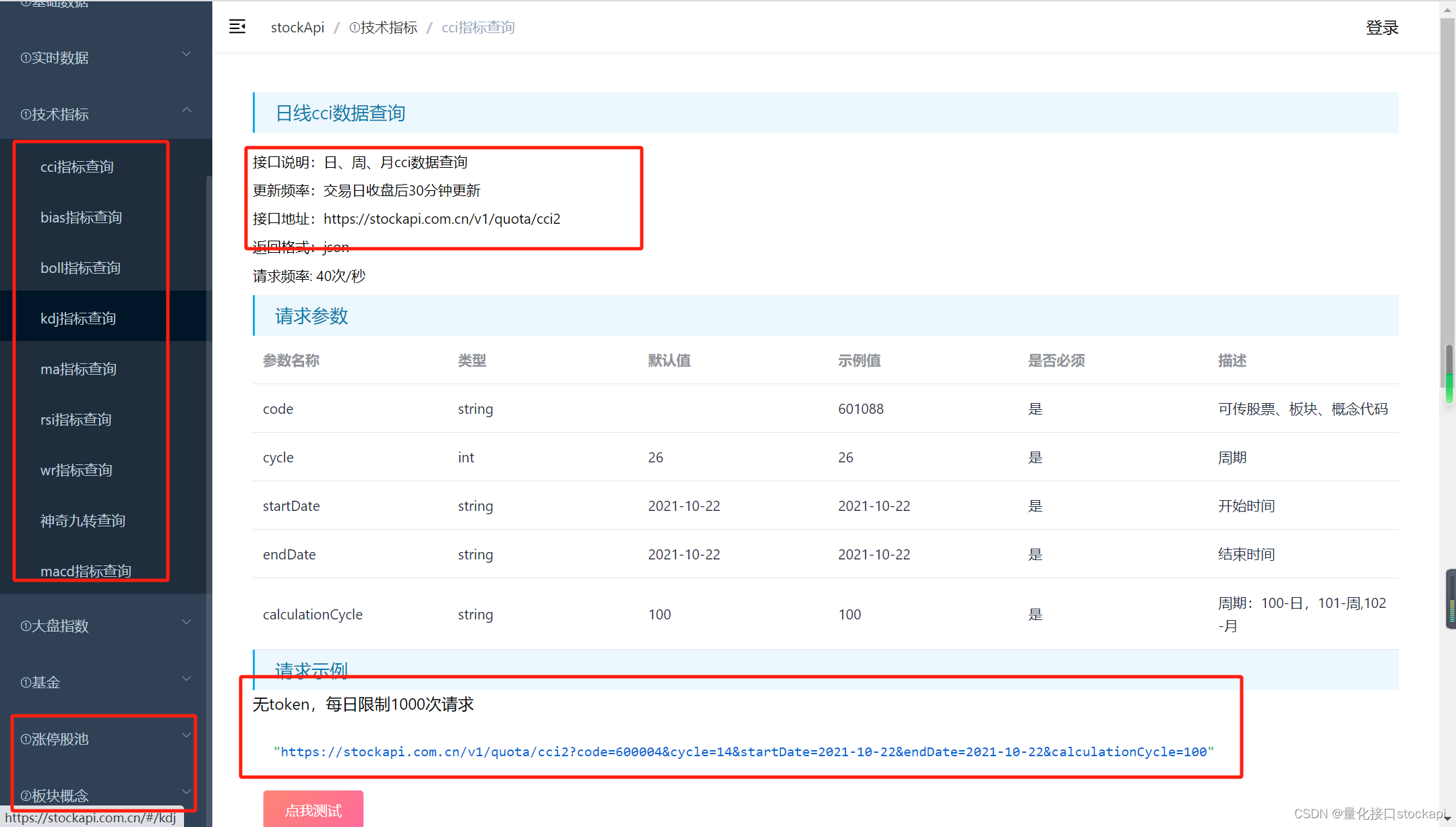Open boll指标查询 page

[x=80, y=268]
